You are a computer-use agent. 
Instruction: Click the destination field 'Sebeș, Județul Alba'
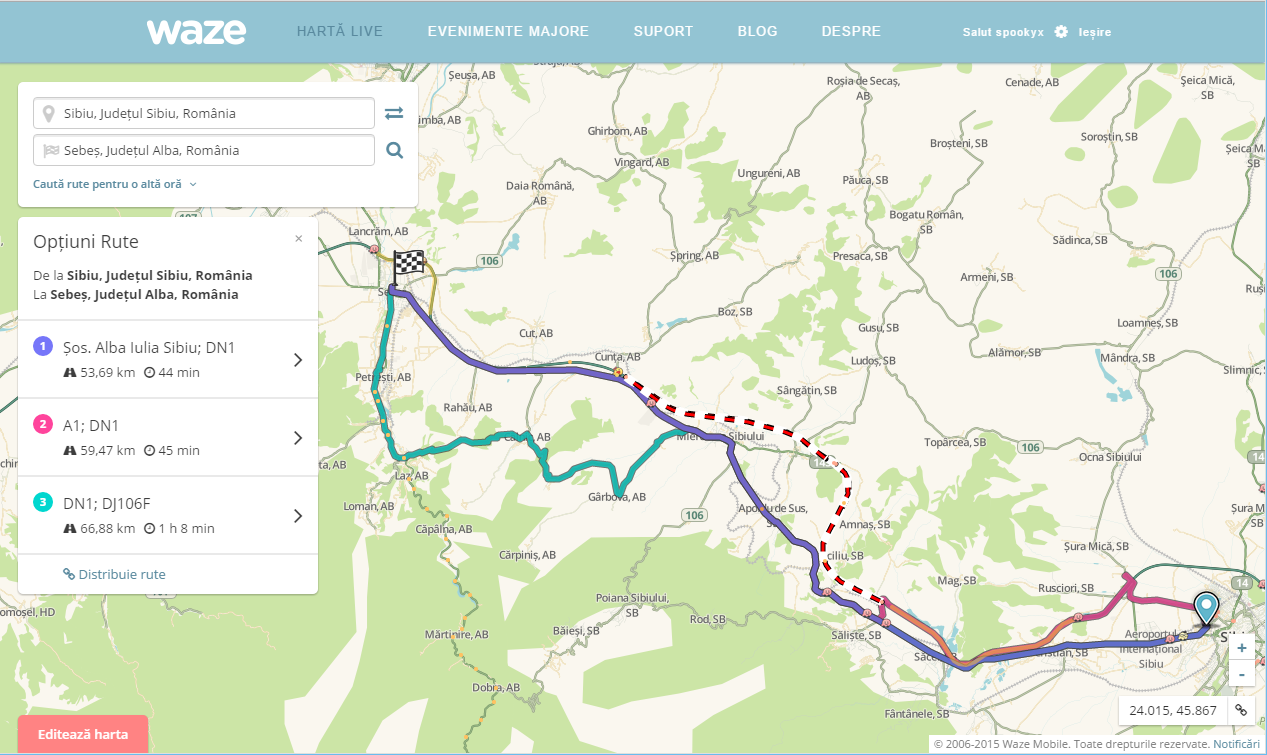coord(204,150)
